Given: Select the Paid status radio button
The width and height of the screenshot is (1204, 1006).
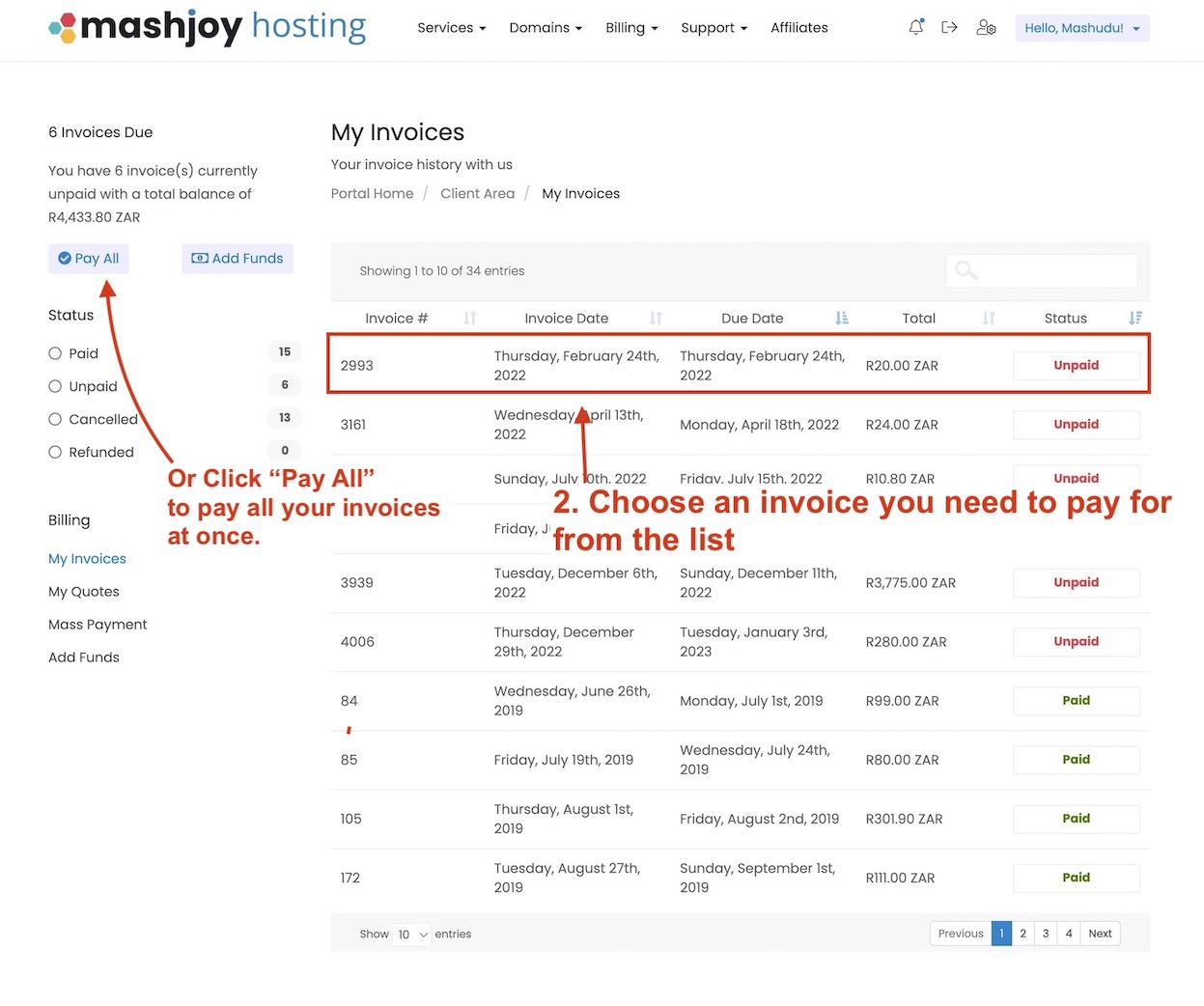Looking at the screenshot, I should pos(55,352).
